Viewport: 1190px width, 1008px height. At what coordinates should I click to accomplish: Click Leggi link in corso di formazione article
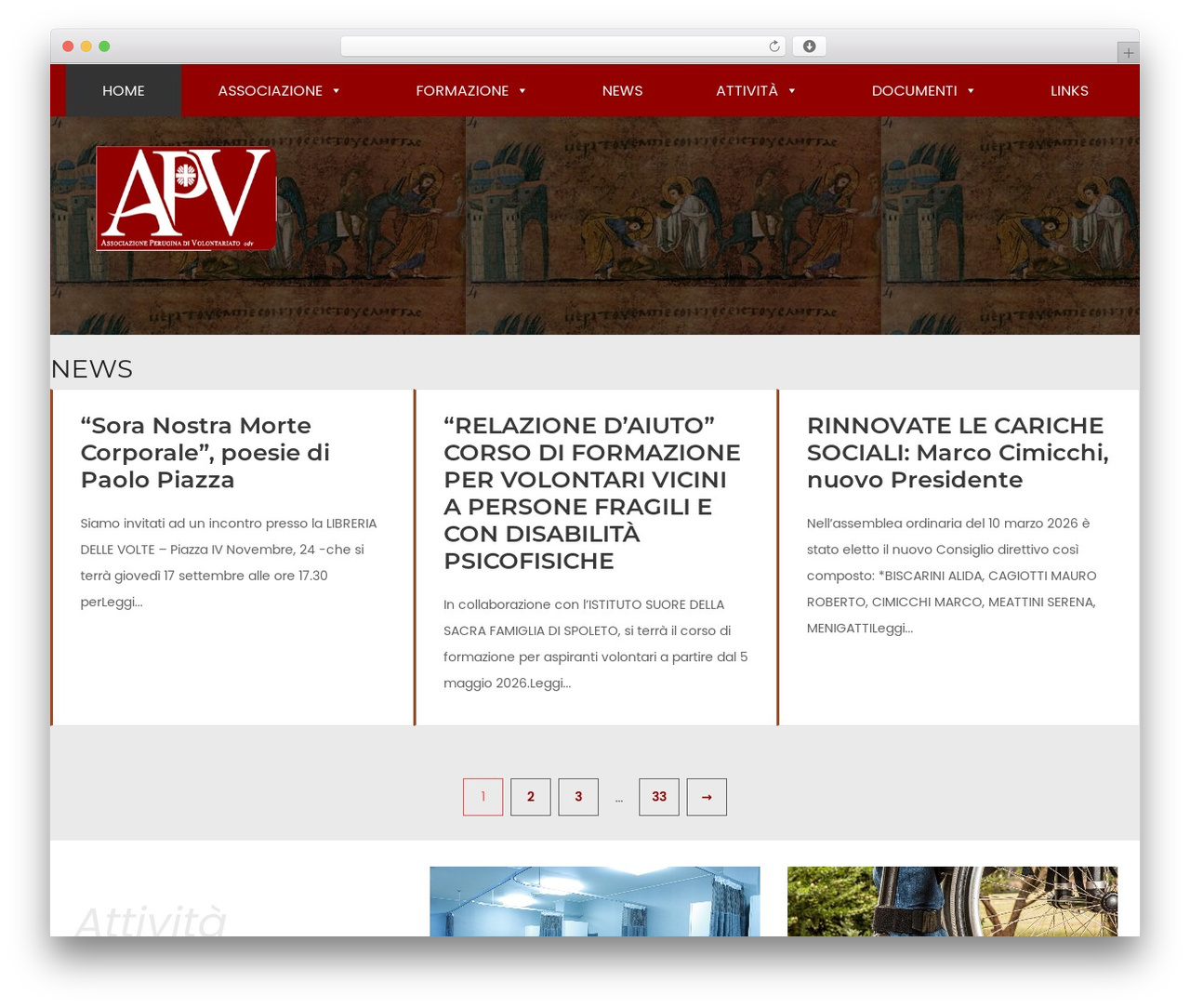click(x=550, y=683)
